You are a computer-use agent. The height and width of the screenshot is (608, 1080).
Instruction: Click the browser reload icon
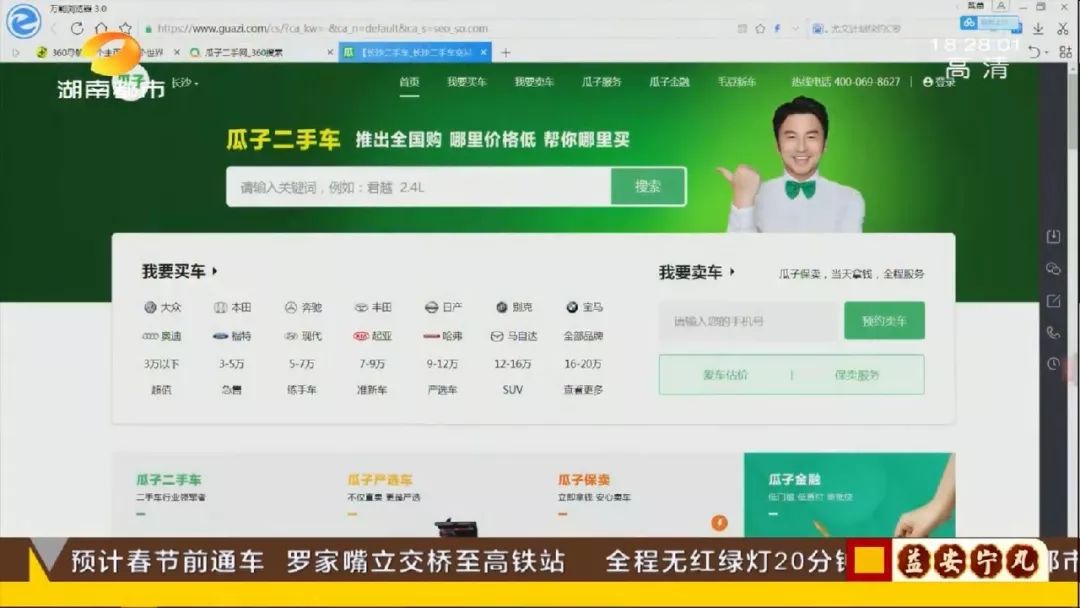(x=77, y=28)
